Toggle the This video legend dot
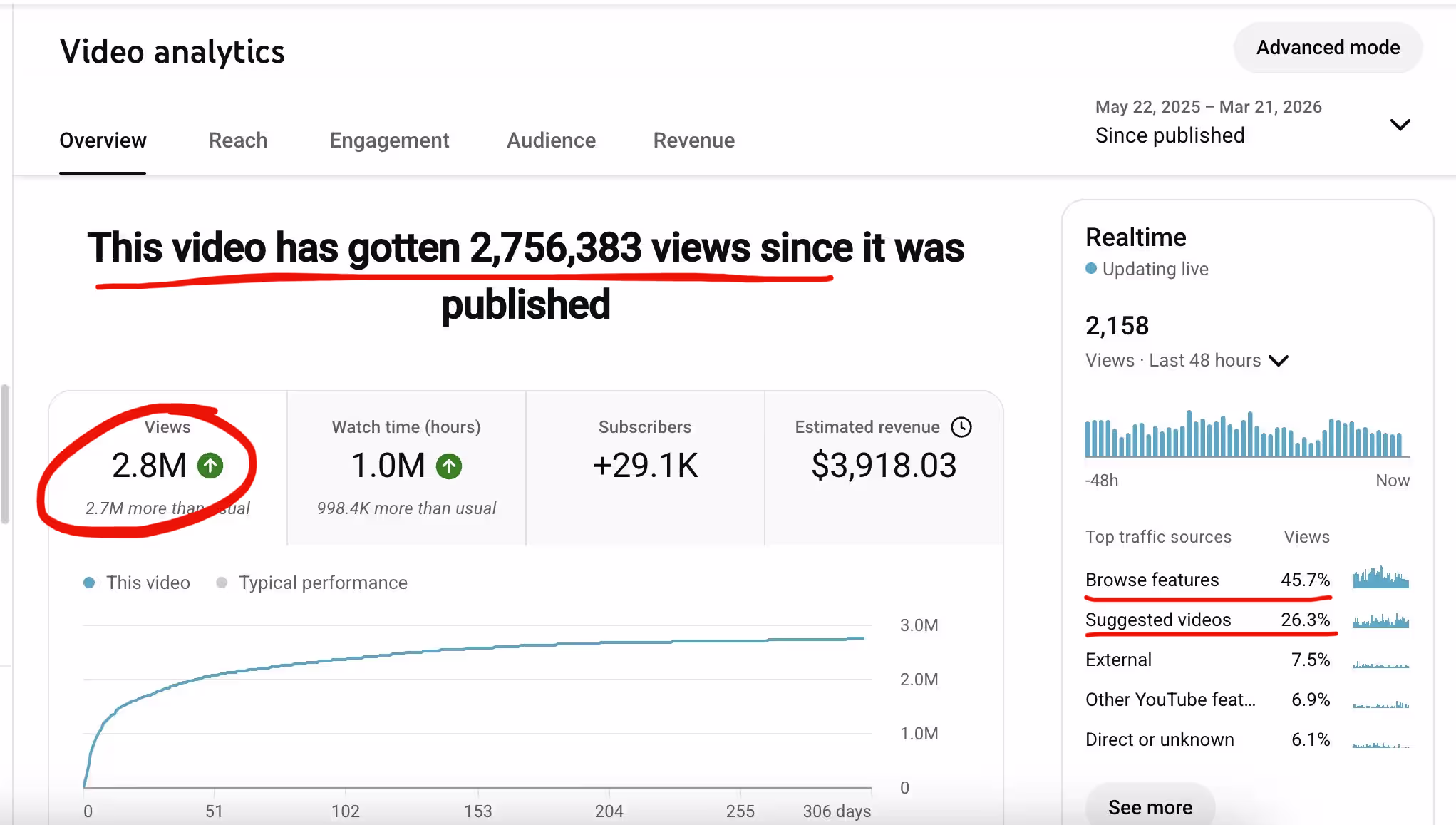The height and width of the screenshot is (825, 1456). tap(89, 583)
